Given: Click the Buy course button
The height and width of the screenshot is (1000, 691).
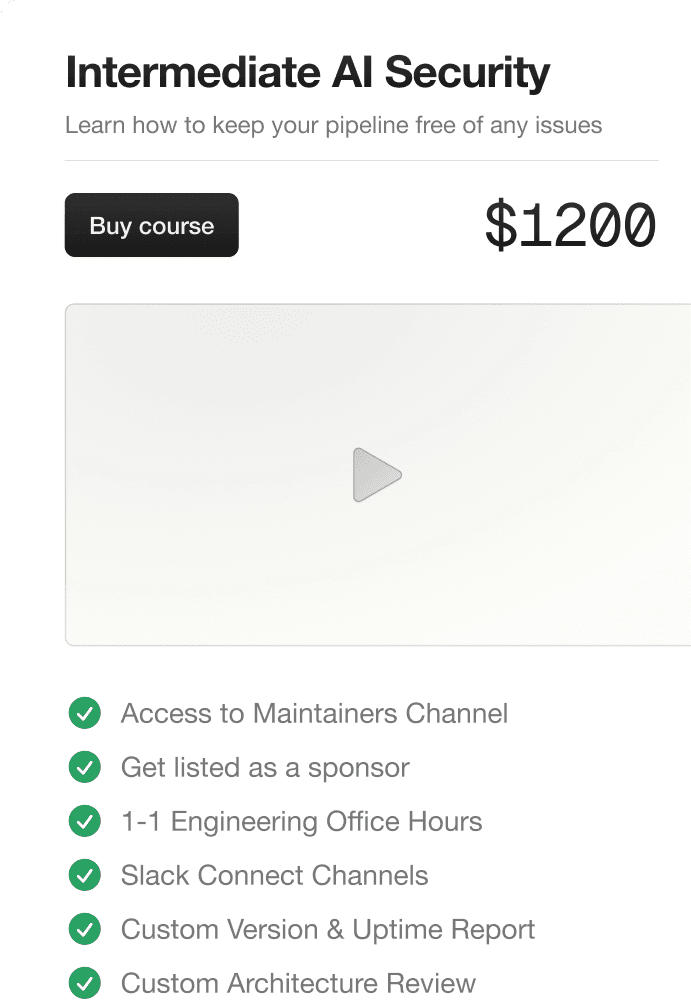Looking at the screenshot, I should pyautogui.click(x=151, y=225).
